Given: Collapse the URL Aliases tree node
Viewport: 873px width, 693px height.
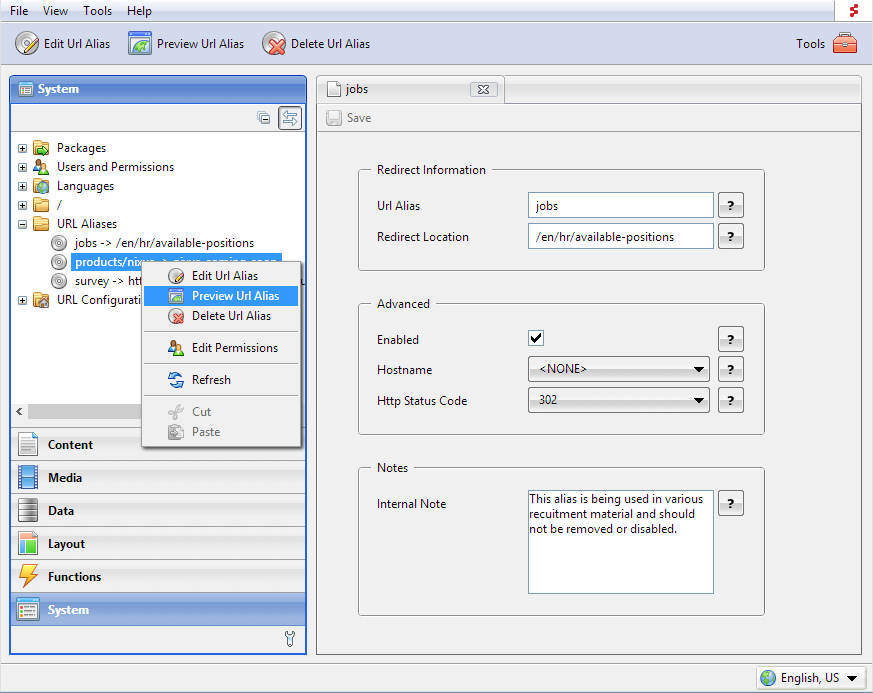Looking at the screenshot, I should tap(22, 224).
